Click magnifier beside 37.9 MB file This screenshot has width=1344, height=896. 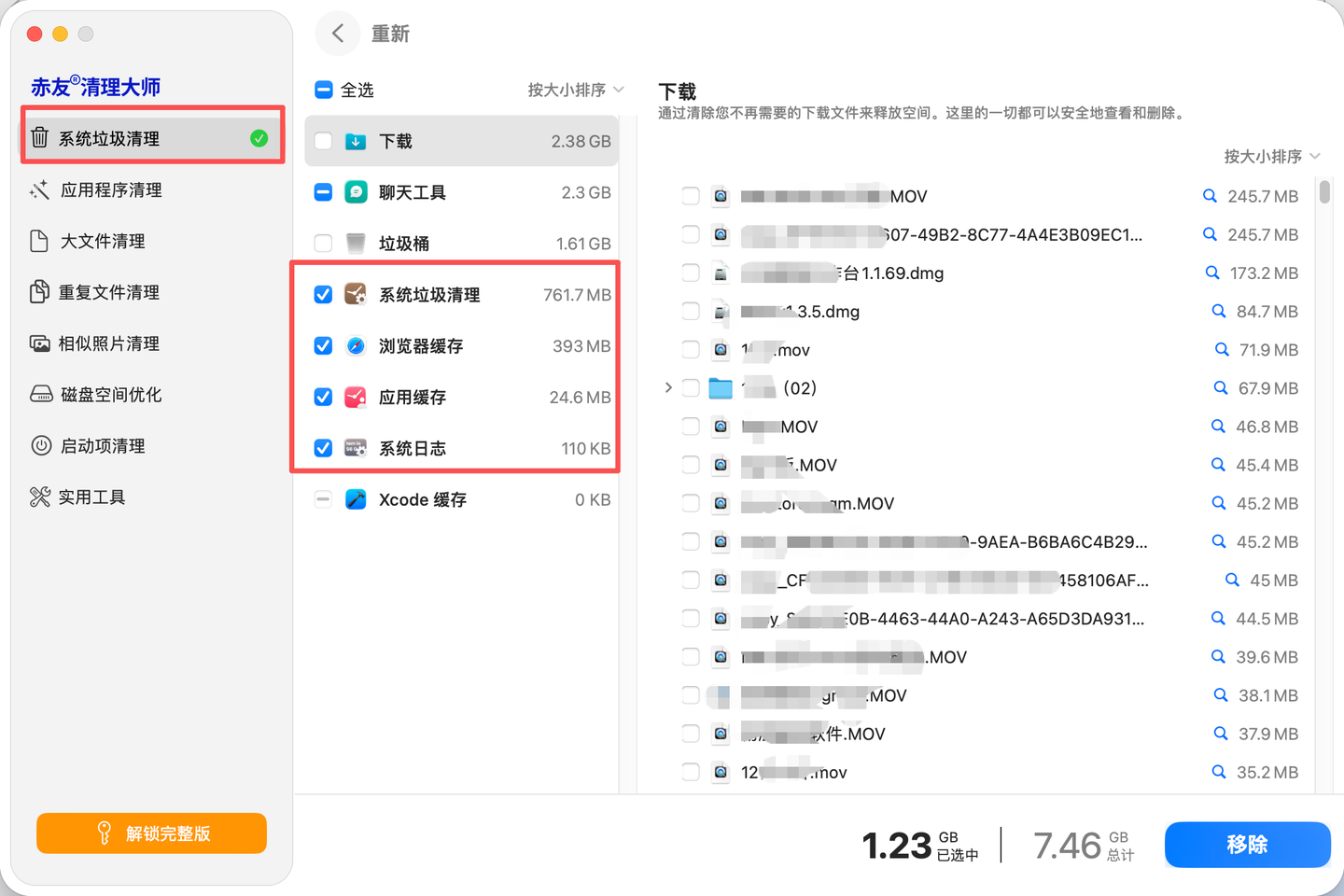[1221, 734]
